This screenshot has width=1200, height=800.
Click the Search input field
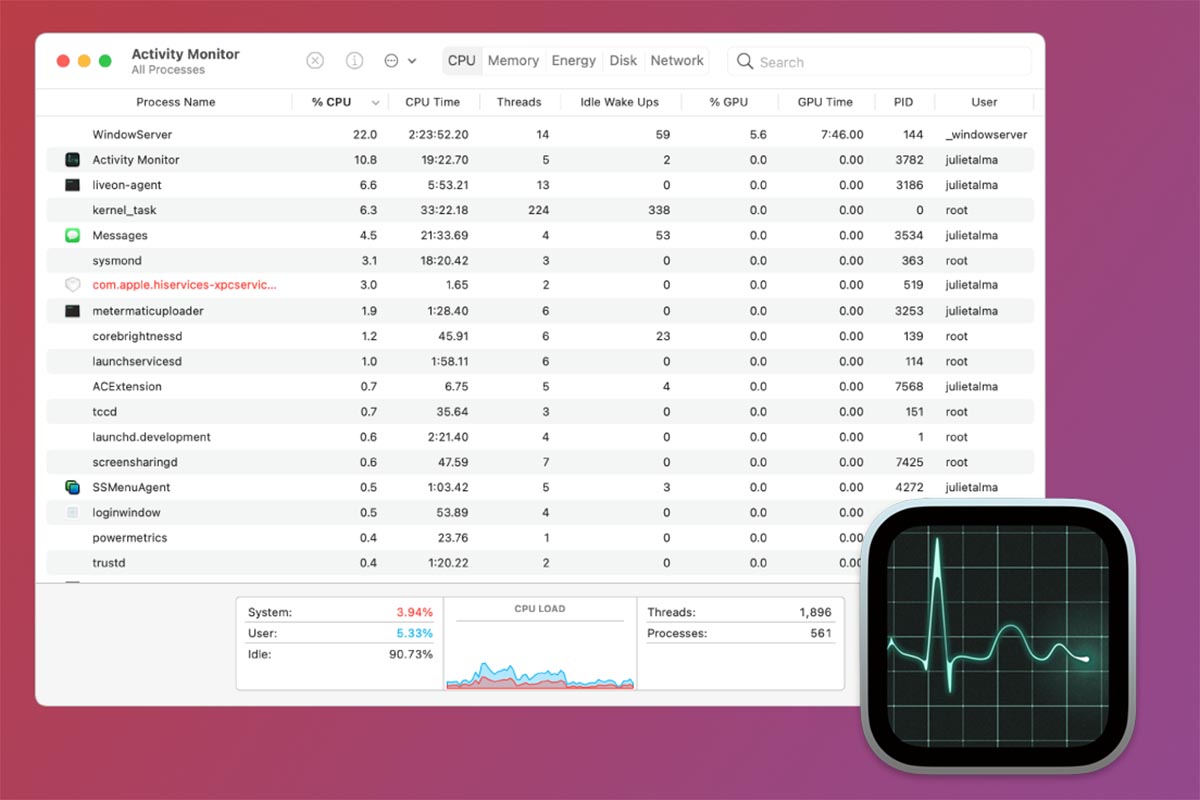click(890, 62)
